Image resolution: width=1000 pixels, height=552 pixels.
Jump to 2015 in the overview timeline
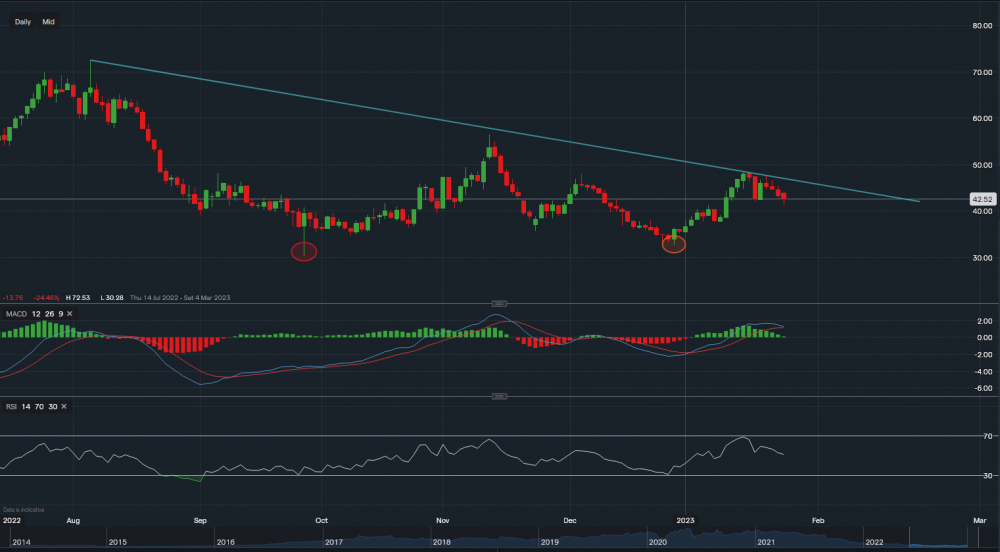click(116, 541)
